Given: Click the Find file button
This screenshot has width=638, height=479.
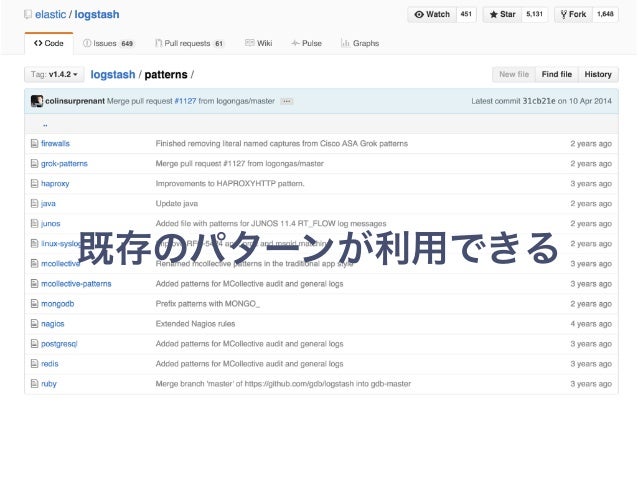Looking at the screenshot, I should tap(557, 74).
